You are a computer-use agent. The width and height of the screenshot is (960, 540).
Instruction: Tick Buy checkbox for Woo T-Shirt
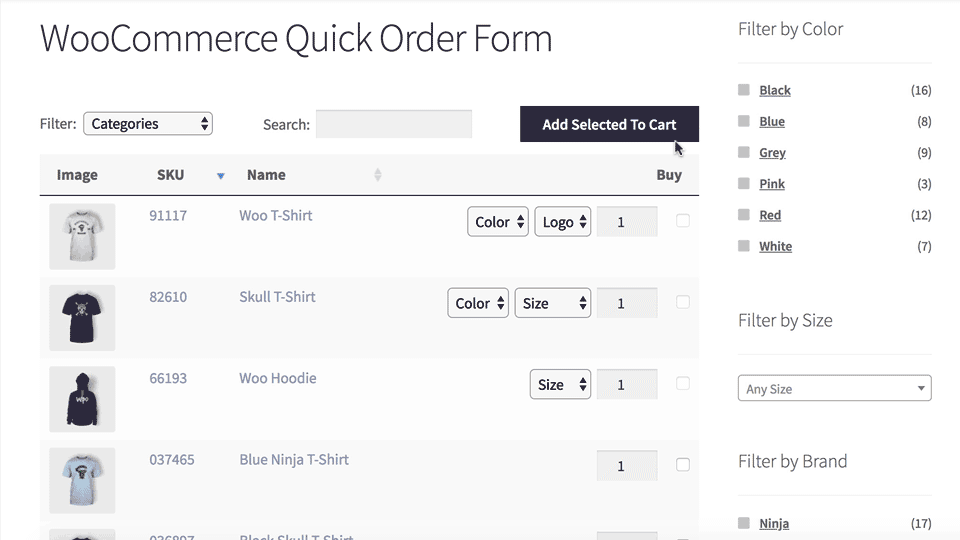(x=683, y=220)
